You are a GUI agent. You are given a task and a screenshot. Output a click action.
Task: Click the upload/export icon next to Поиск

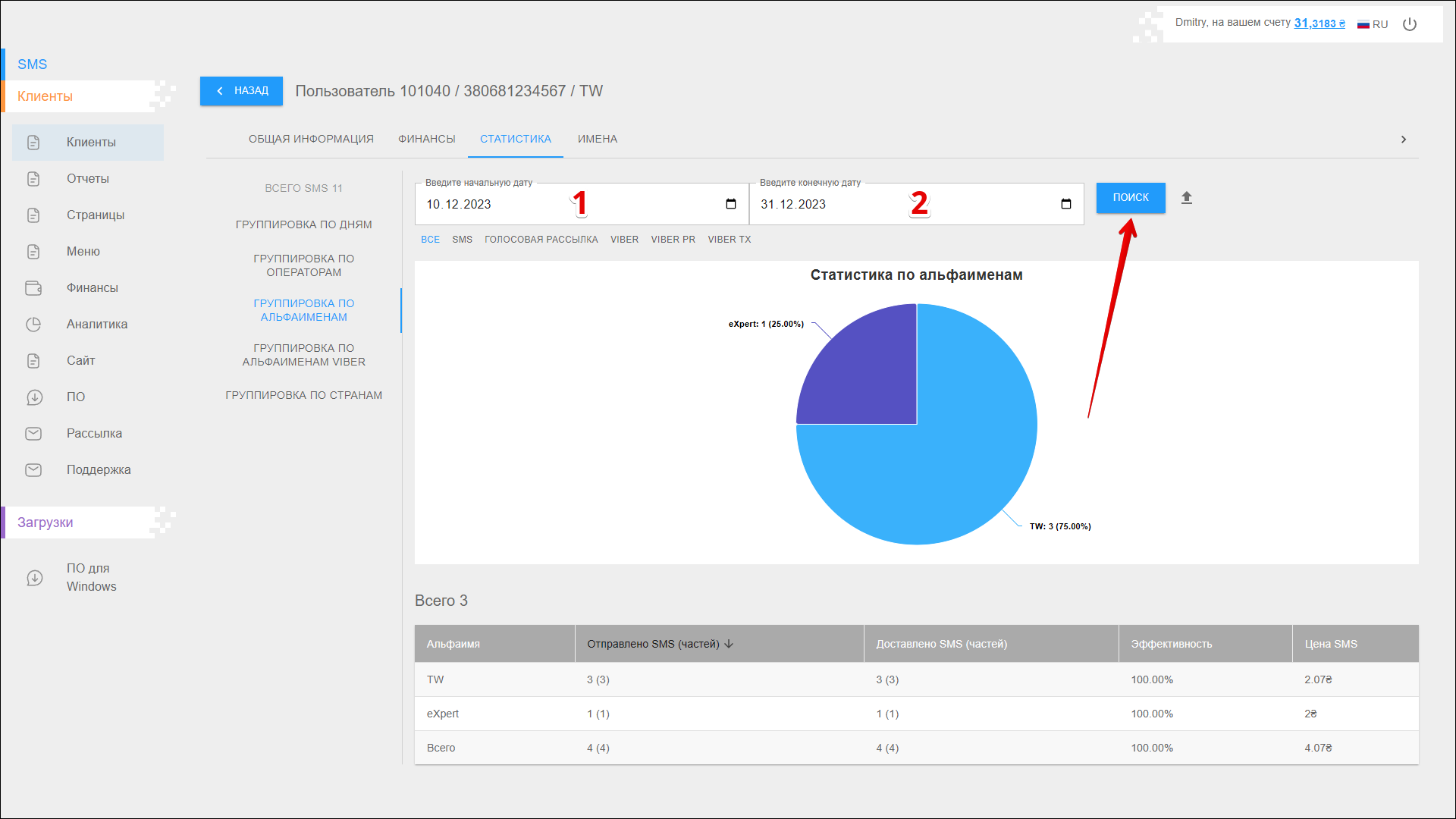click(1187, 198)
